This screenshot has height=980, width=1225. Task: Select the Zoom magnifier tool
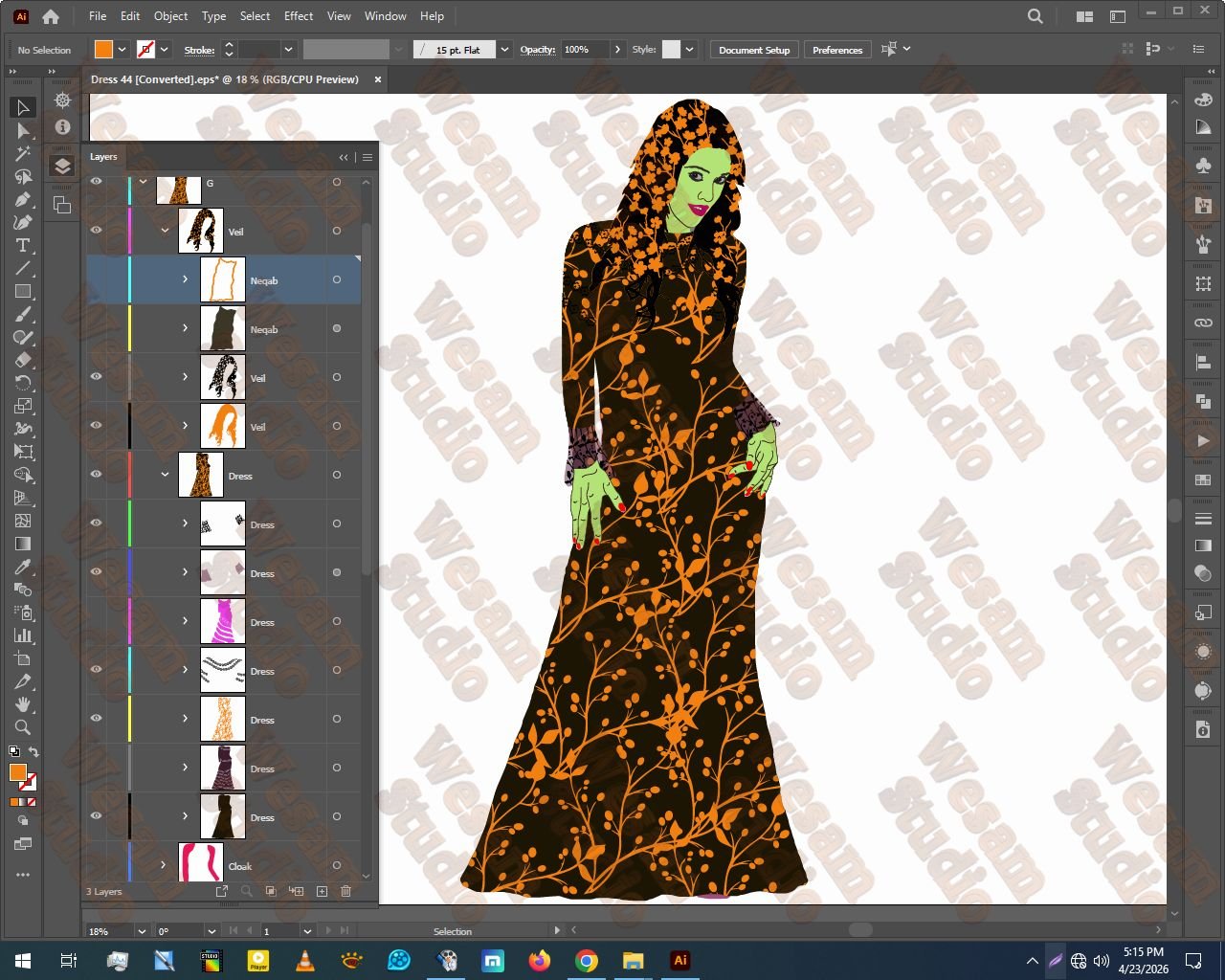[23, 727]
